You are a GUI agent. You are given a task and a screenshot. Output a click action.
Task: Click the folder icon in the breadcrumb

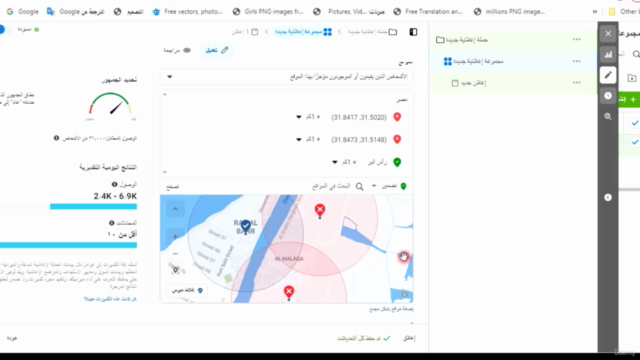[x=393, y=32]
